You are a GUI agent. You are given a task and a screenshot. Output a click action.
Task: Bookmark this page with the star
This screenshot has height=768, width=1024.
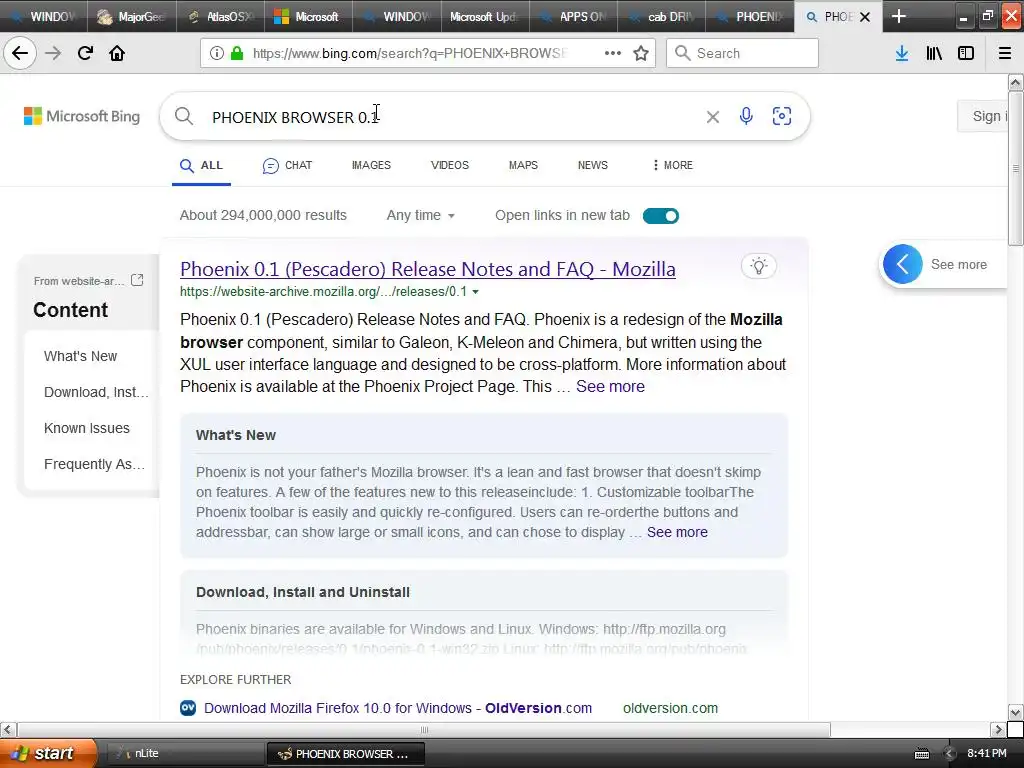pyautogui.click(x=641, y=53)
